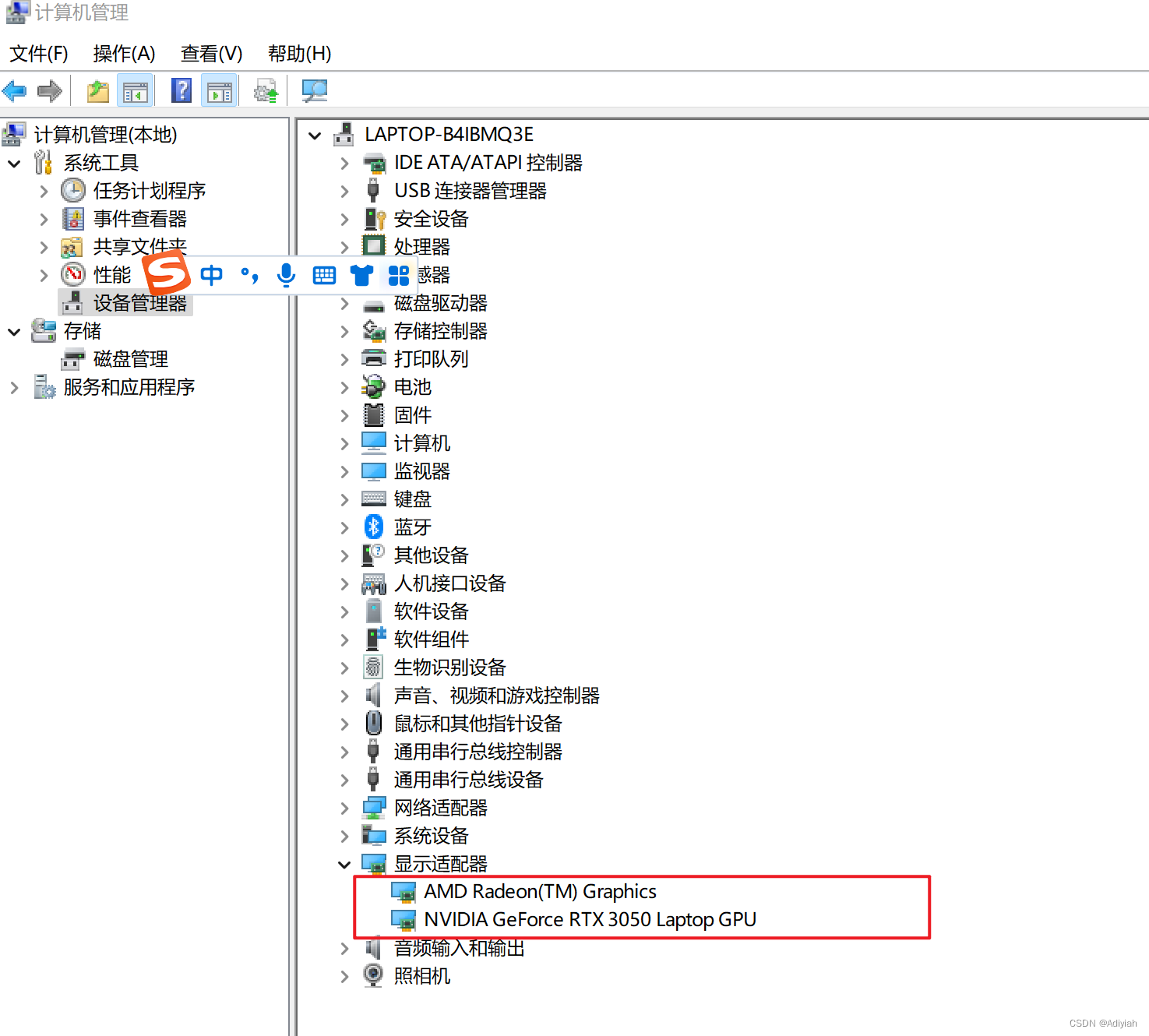Toggle the Show/Hide console tree icon
This screenshot has width=1149, height=1036.
point(136,91)
